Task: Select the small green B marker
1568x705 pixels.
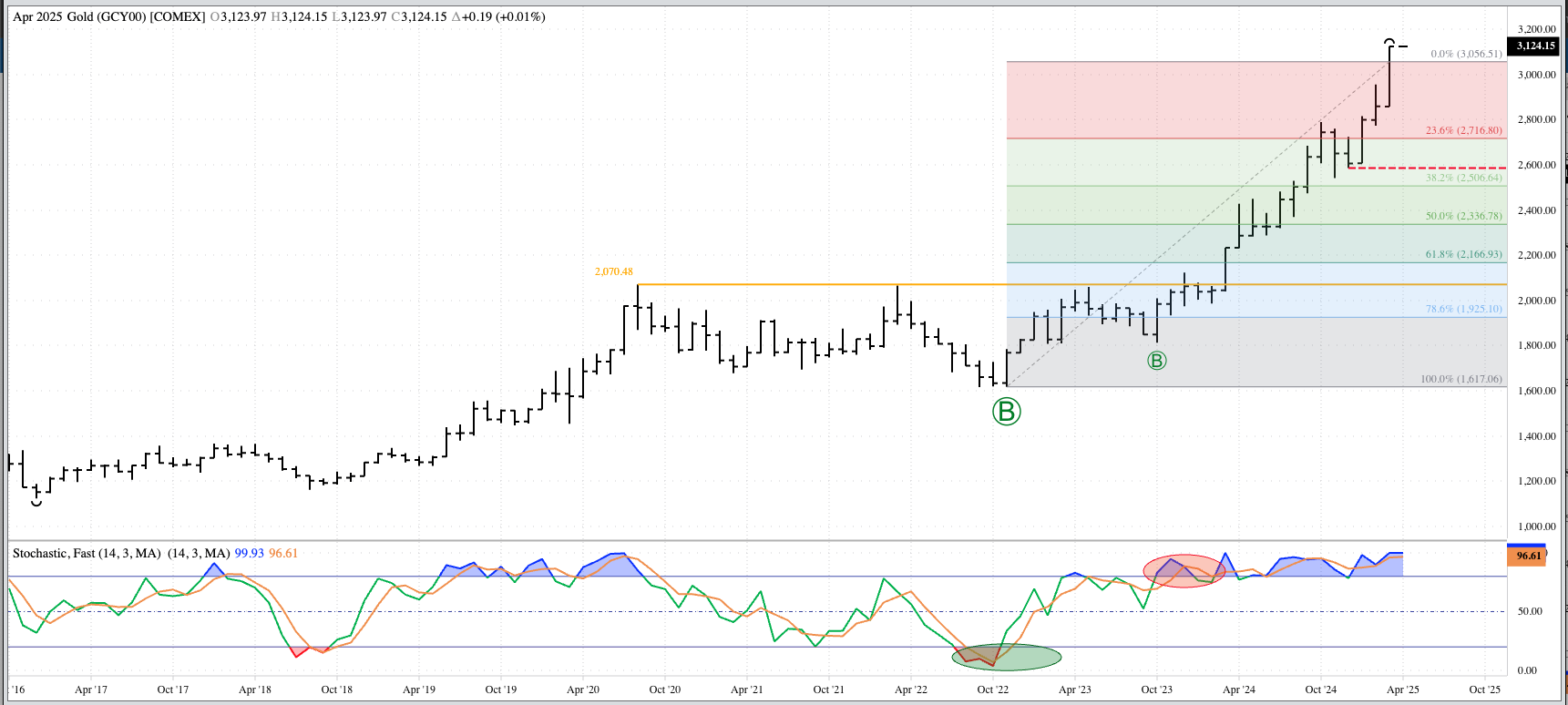Action: [1156, 361]
